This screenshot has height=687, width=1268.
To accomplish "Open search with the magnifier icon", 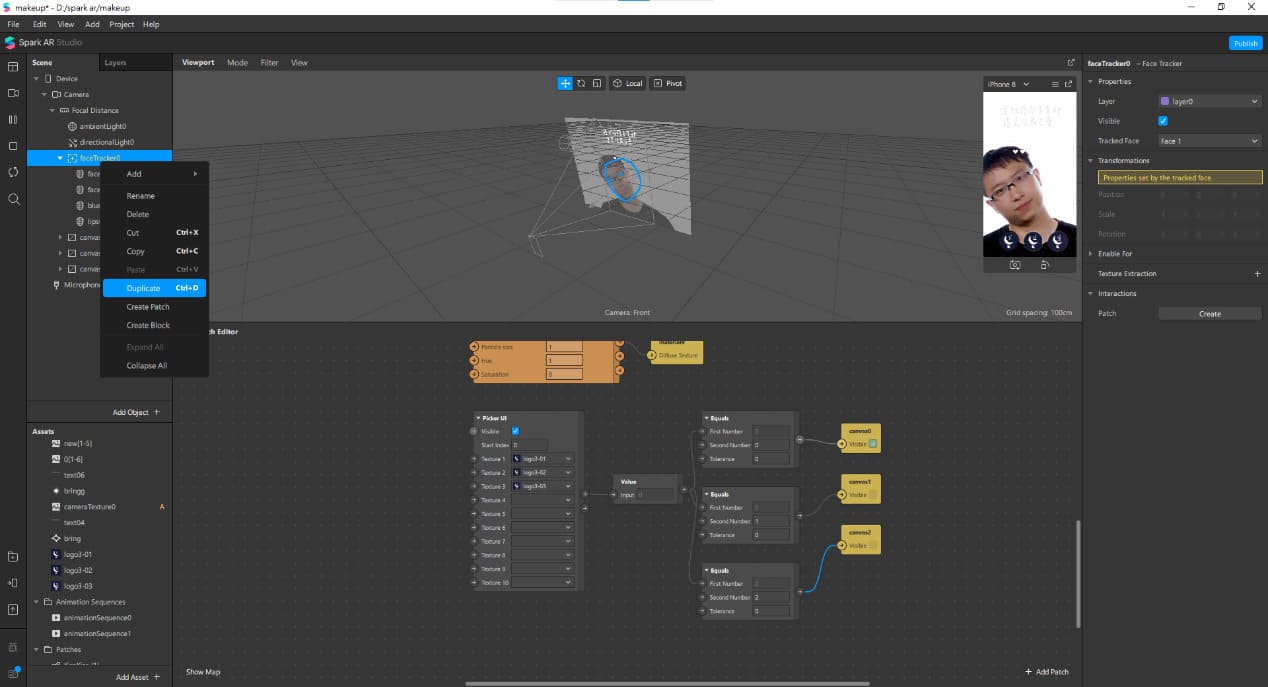I will [x=13, y=199].
